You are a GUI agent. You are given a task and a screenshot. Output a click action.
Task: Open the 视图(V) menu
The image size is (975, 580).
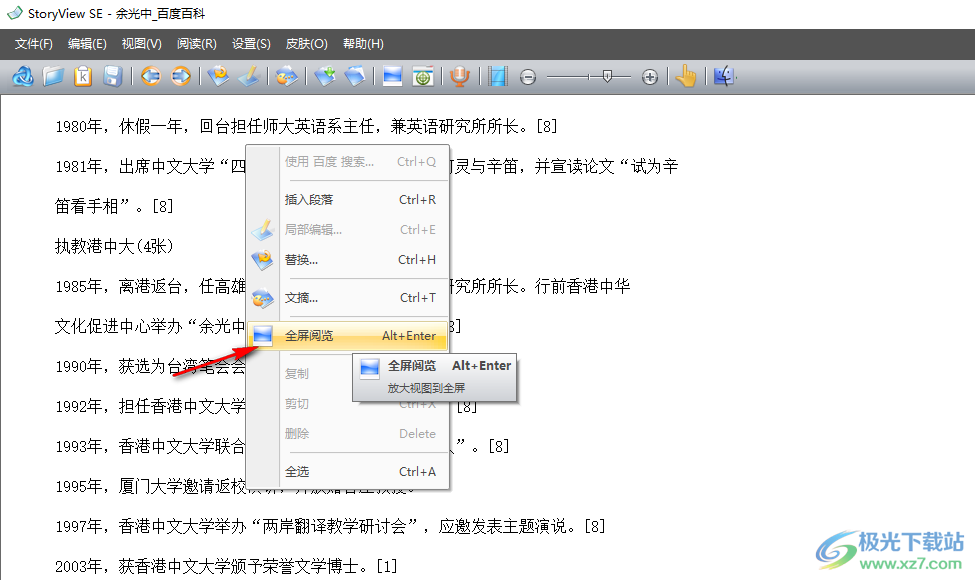142,44
